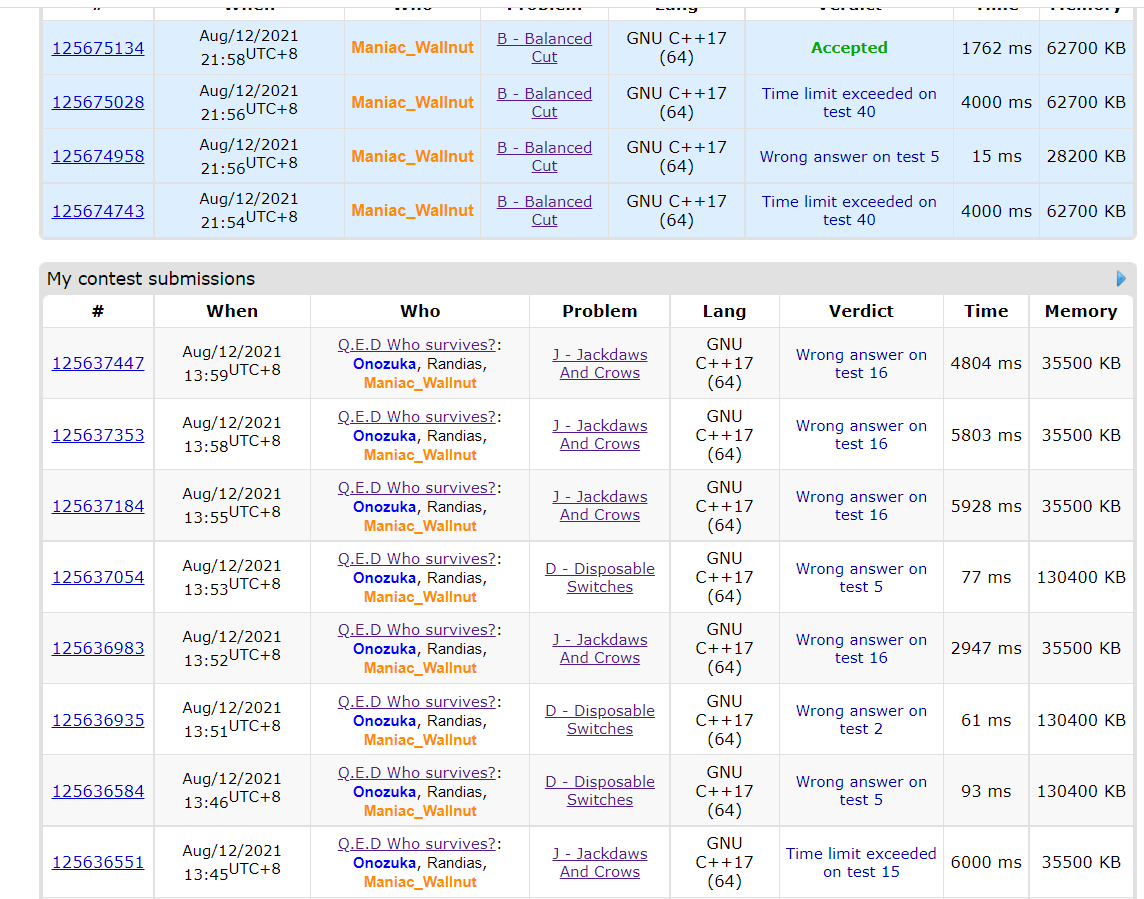
Task: Open submission 125636935
Action: [x=98, y=720]
